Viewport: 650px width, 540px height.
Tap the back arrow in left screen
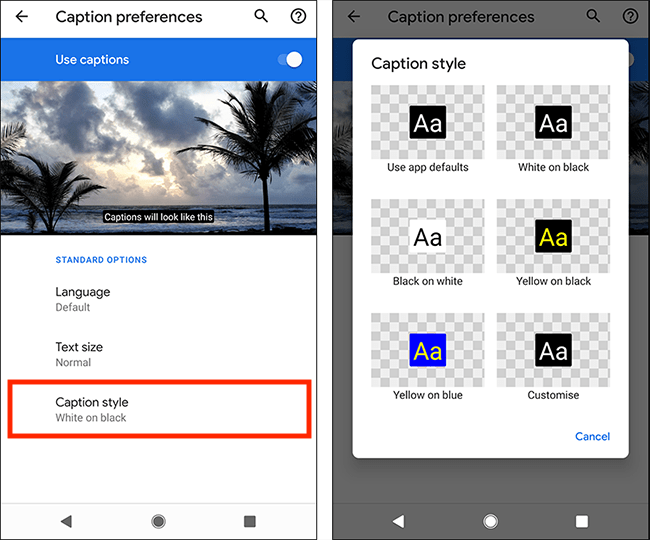pos(22,17)
